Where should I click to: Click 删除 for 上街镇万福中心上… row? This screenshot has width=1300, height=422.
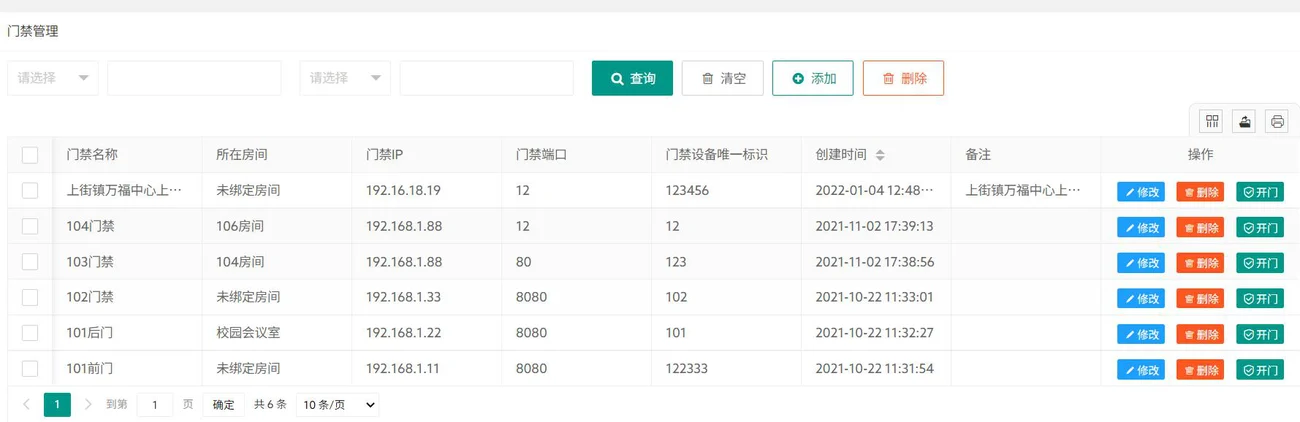tap(1200, 192)
